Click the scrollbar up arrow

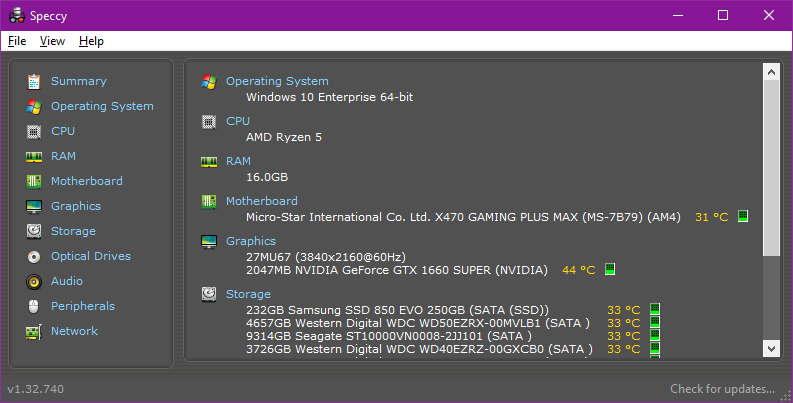coord(771,72)
